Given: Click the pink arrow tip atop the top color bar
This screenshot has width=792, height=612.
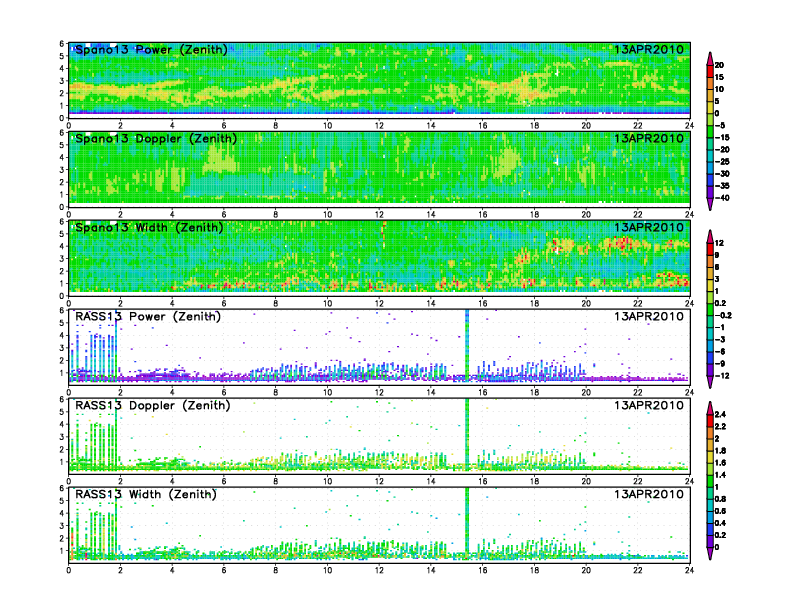Looking at the screenshot, I should pos(710,58).
